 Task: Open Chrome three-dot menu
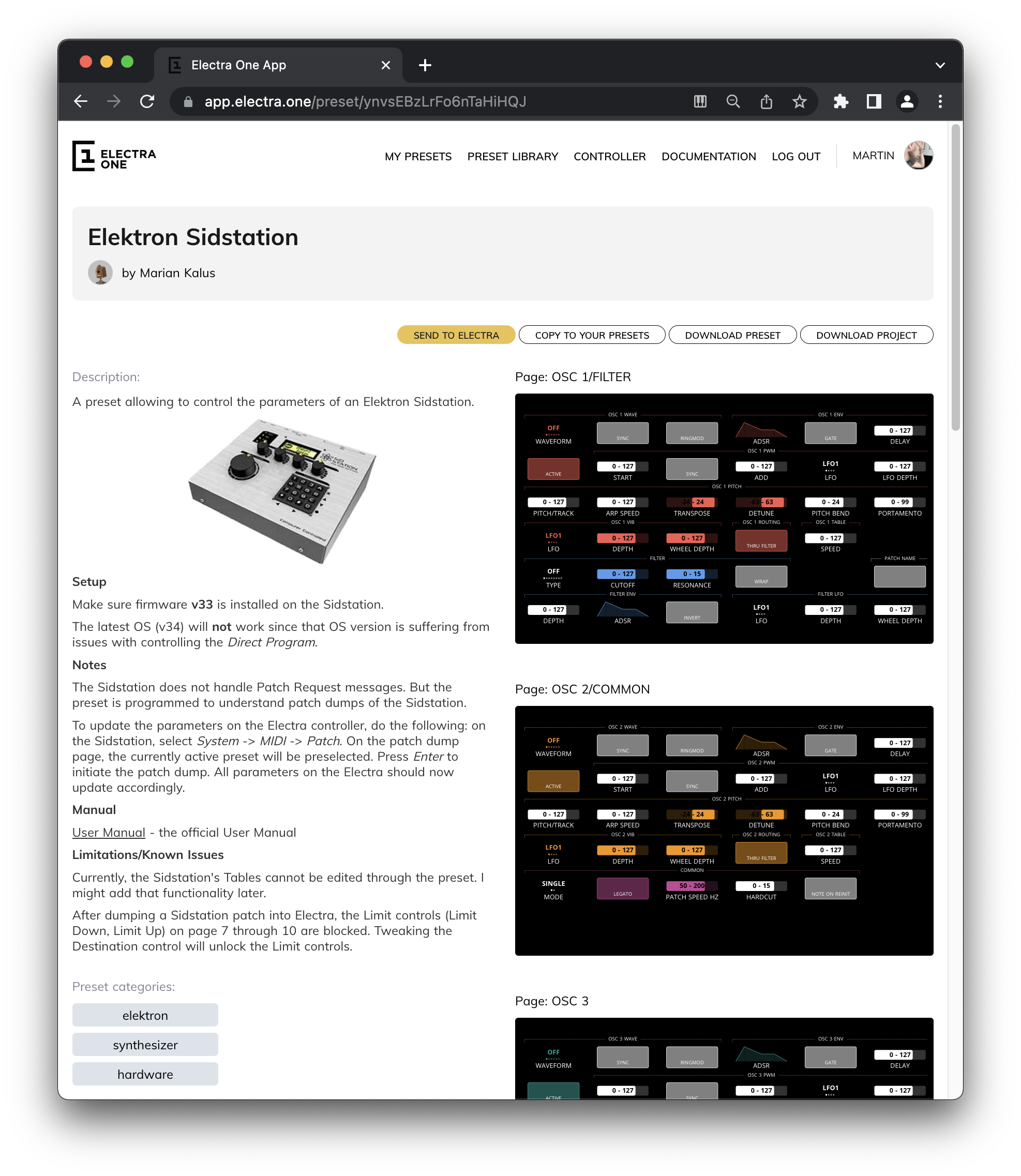tap(939, 101)
